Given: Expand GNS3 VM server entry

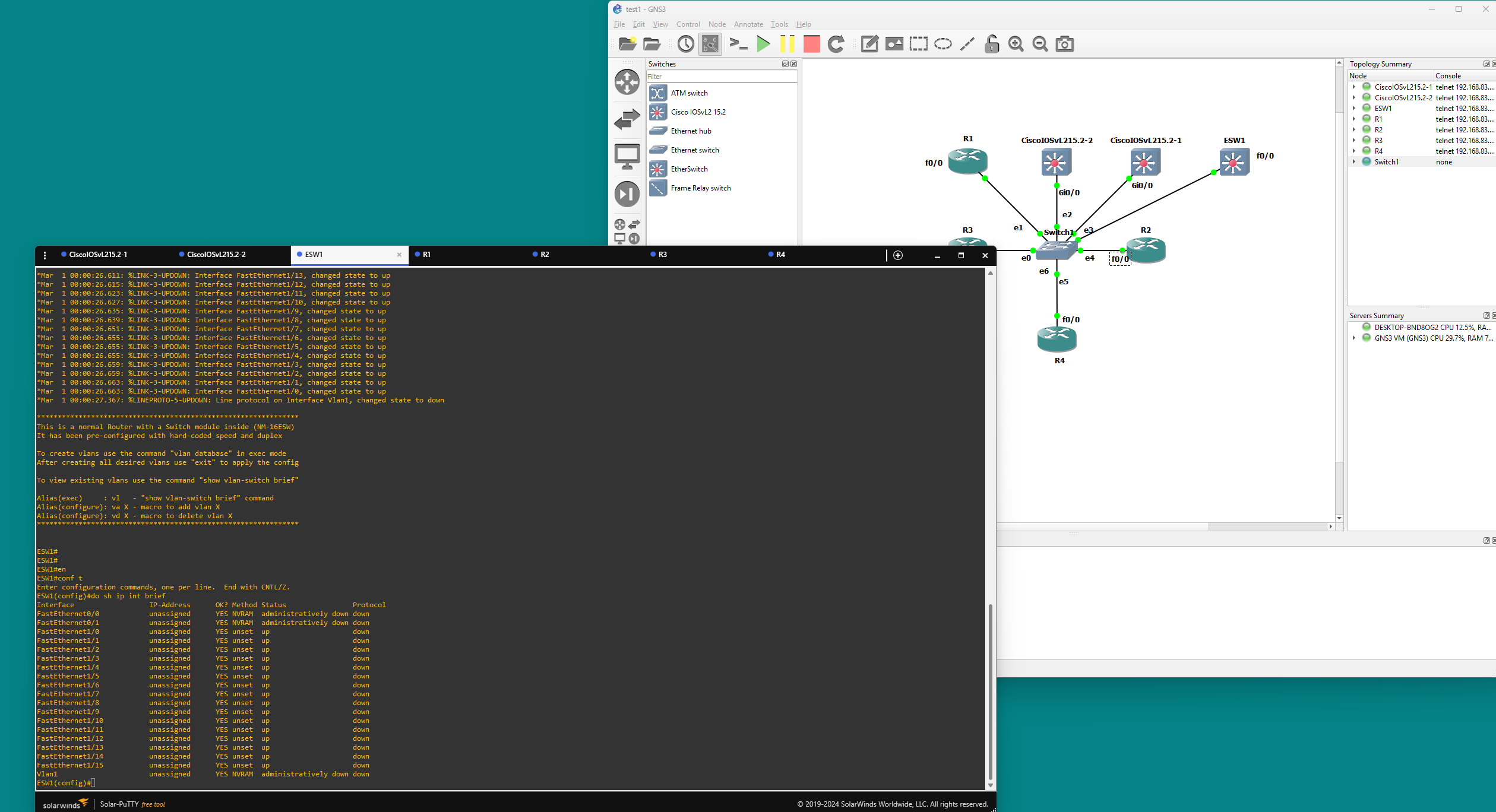Looking at the screenshot, I should click(1354, 338).
